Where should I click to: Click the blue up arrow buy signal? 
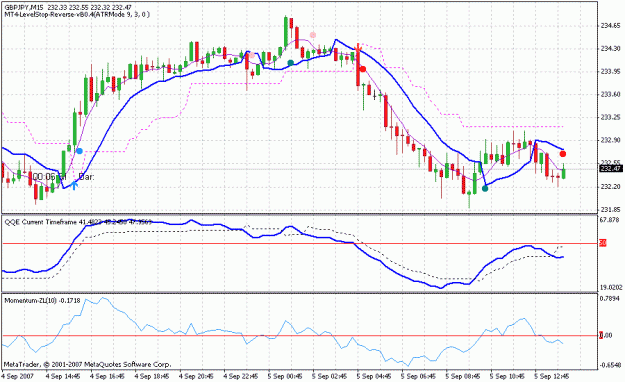pos(74,185)
